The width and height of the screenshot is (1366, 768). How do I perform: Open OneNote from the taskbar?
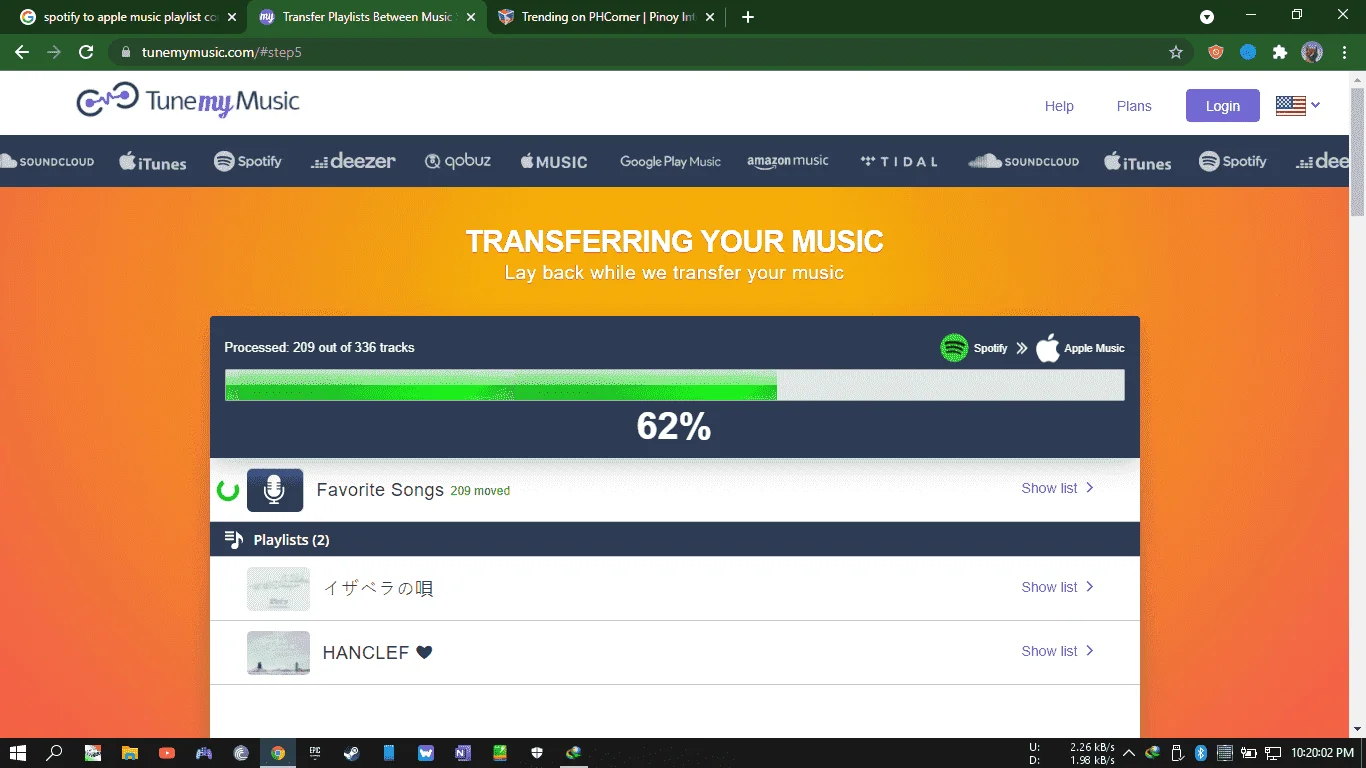click(462, 753)
